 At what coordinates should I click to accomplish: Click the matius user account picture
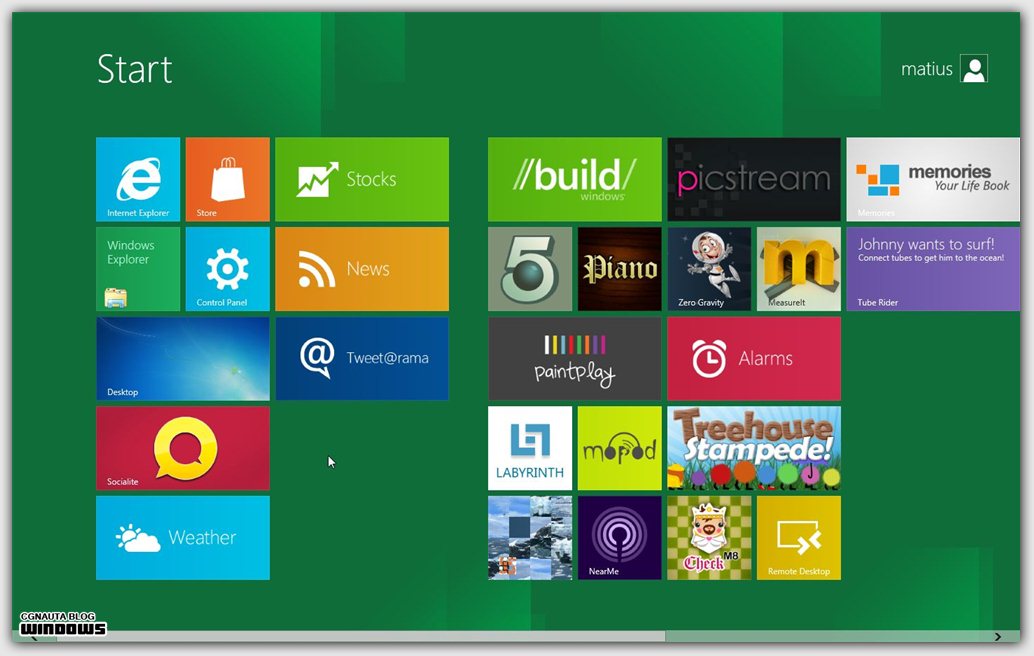(972, 68)
